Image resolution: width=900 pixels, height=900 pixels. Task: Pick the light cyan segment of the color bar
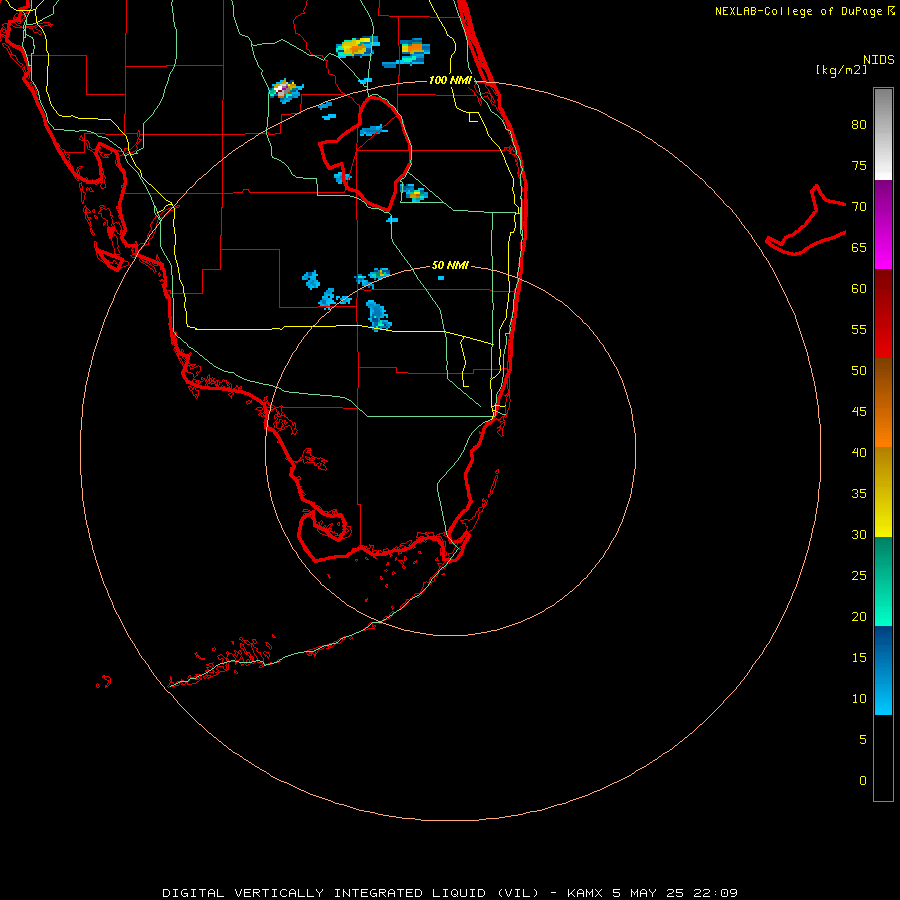click(883, 670)
